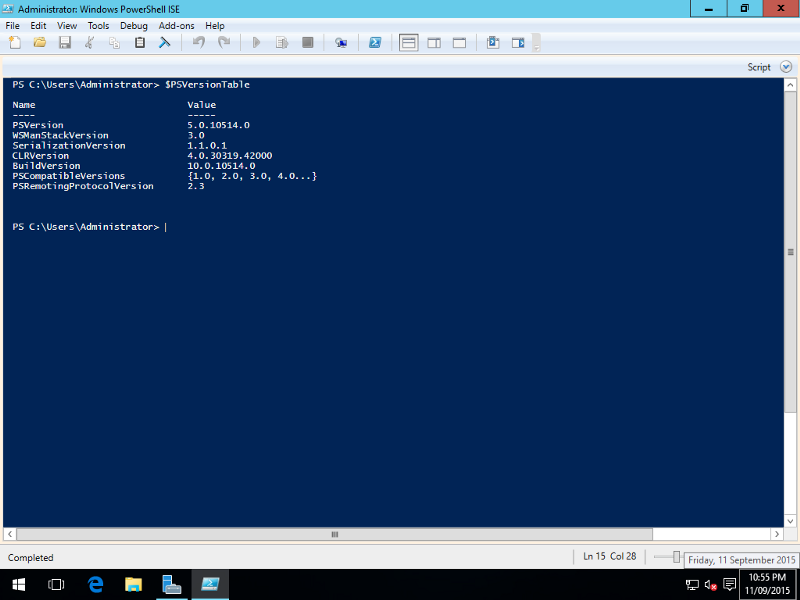The image size is (800, 600).
Task: Undo the last action via the Undo arrow
Action: tap(199, 42)
